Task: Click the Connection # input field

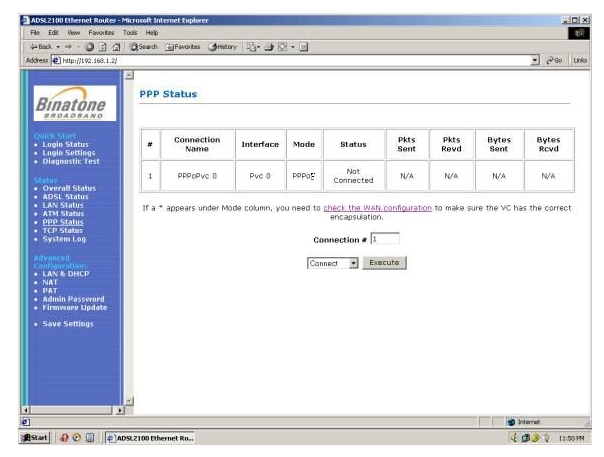Action: click(385, 239)
